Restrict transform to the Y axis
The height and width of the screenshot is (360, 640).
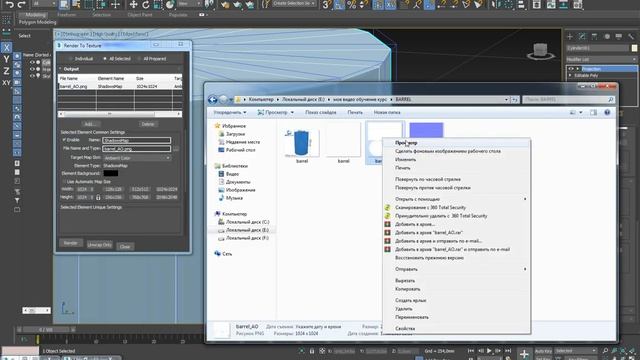click(x=6, y=59)
